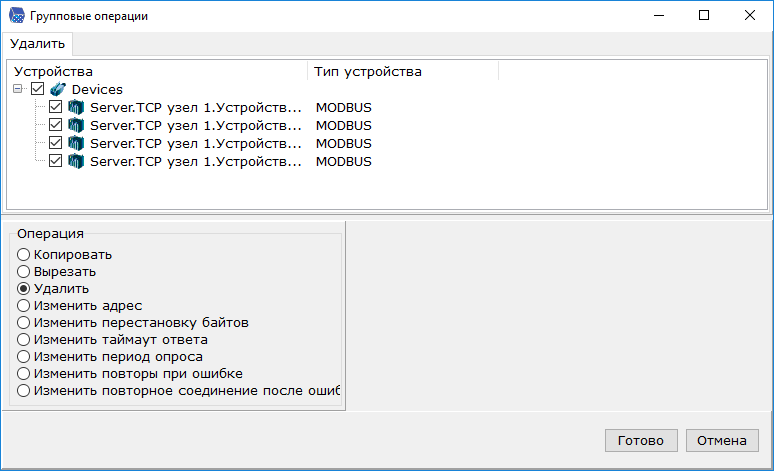Uncheck the last Server.TCP device checkbox

tap(56, 161)
